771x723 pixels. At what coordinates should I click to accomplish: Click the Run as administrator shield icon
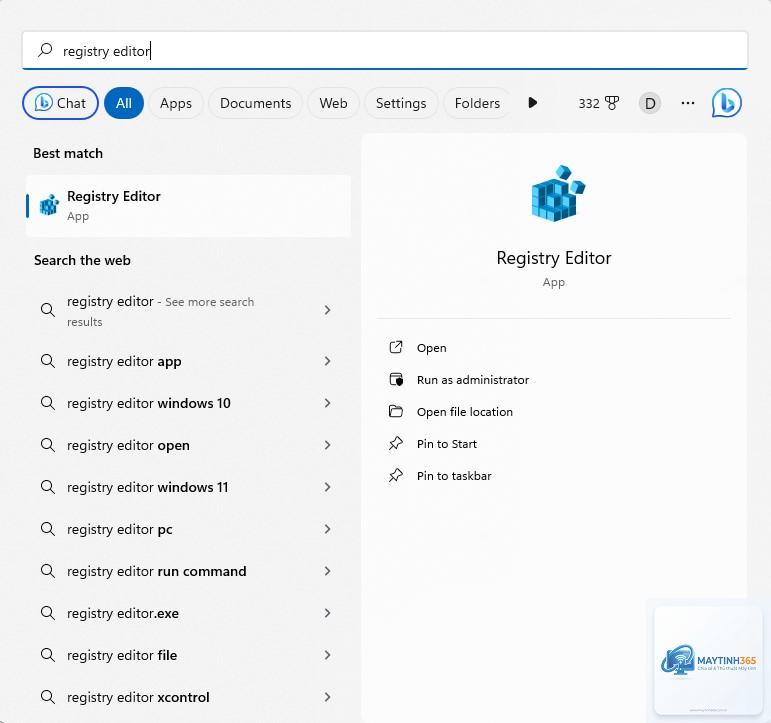coord(396,380)
